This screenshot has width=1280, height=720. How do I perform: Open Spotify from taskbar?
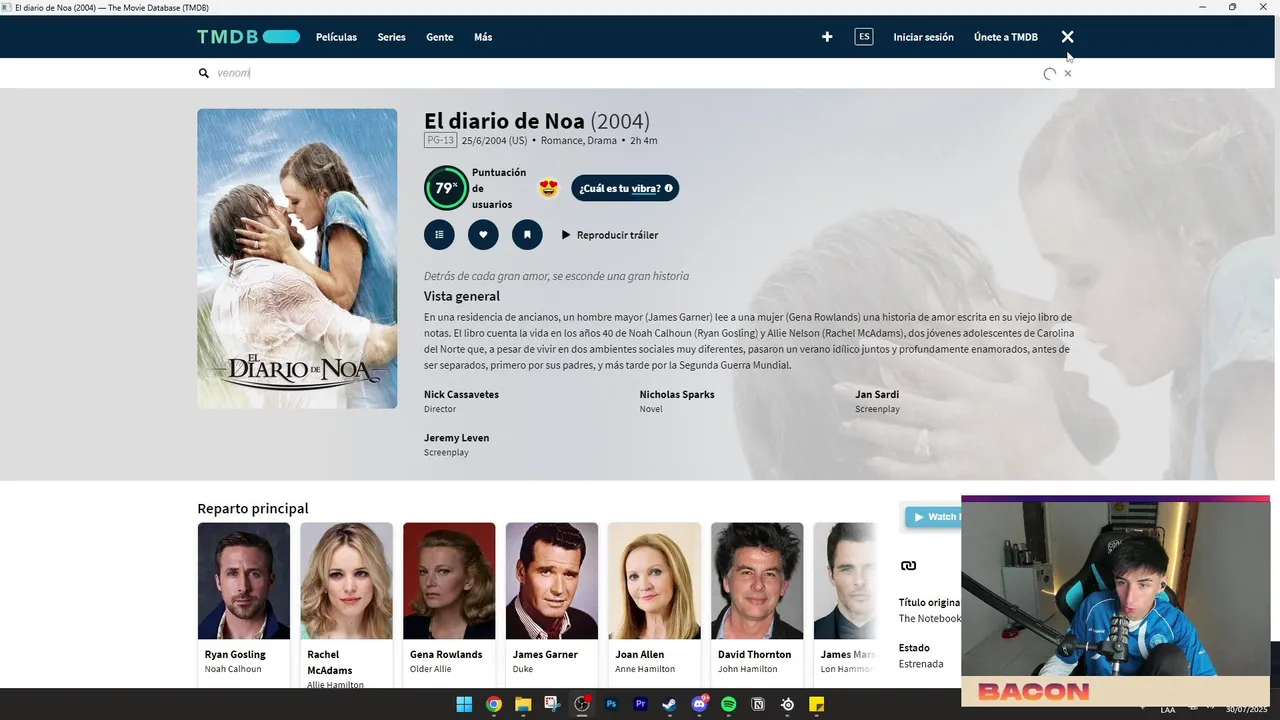click(x=729, y=704)
